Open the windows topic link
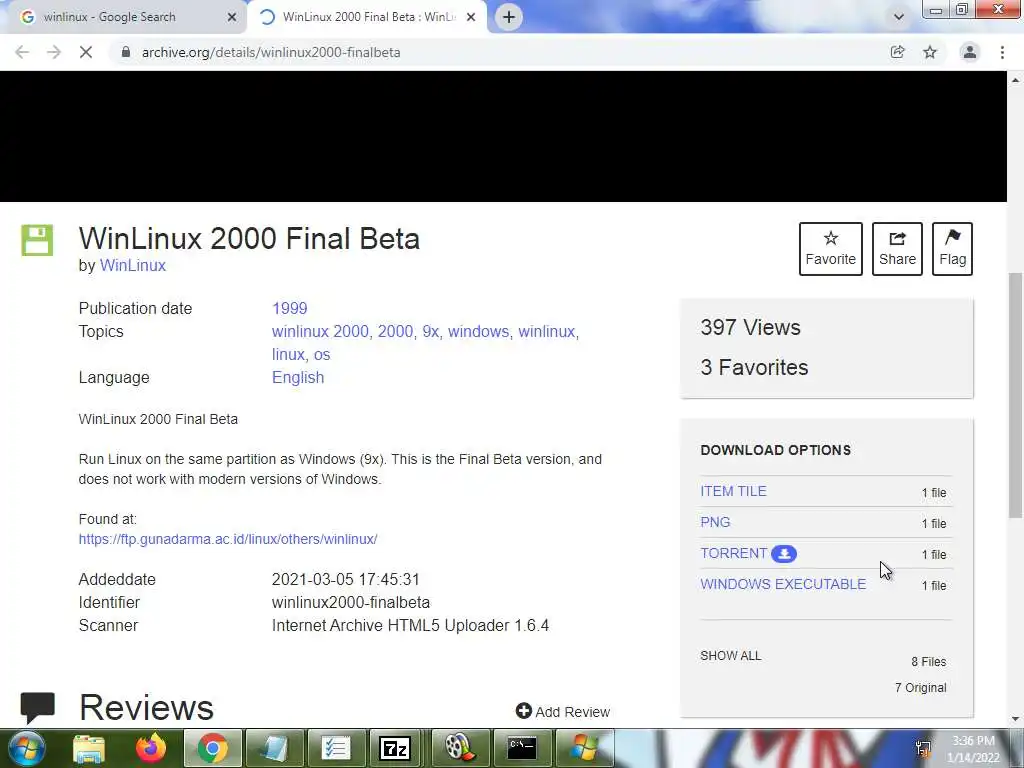The height and width of the screenshot is (768, 1024). [478, 332]
